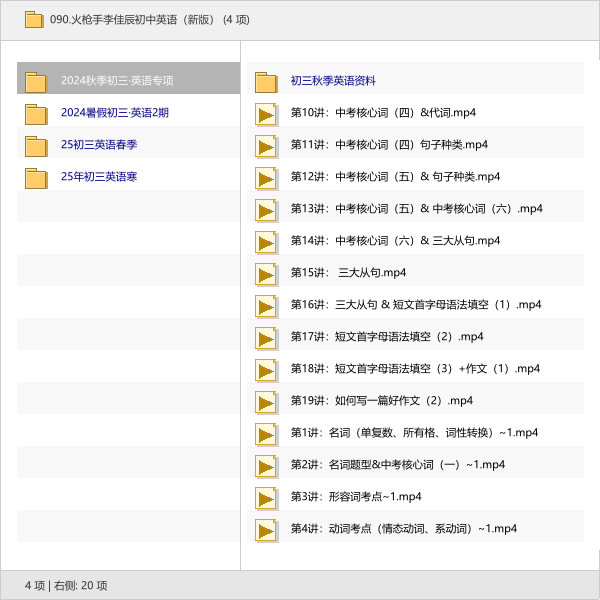
Task: Click the folder icon beside 2024秋季初三·英语专项
Action: pos(36,81)
